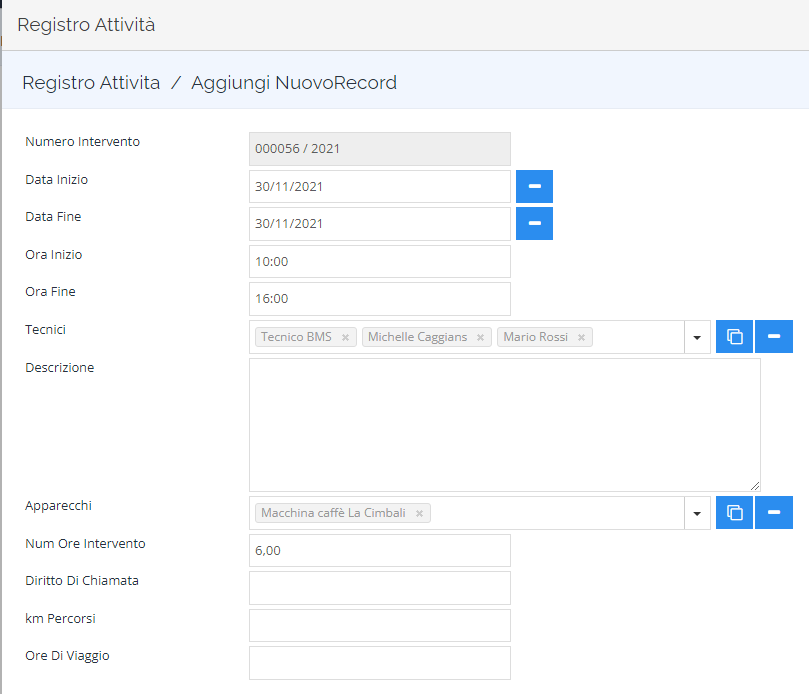This screenshot has height=694, width=809.
Task: Click the Data Inizio date field
Action: pos(380,186)
